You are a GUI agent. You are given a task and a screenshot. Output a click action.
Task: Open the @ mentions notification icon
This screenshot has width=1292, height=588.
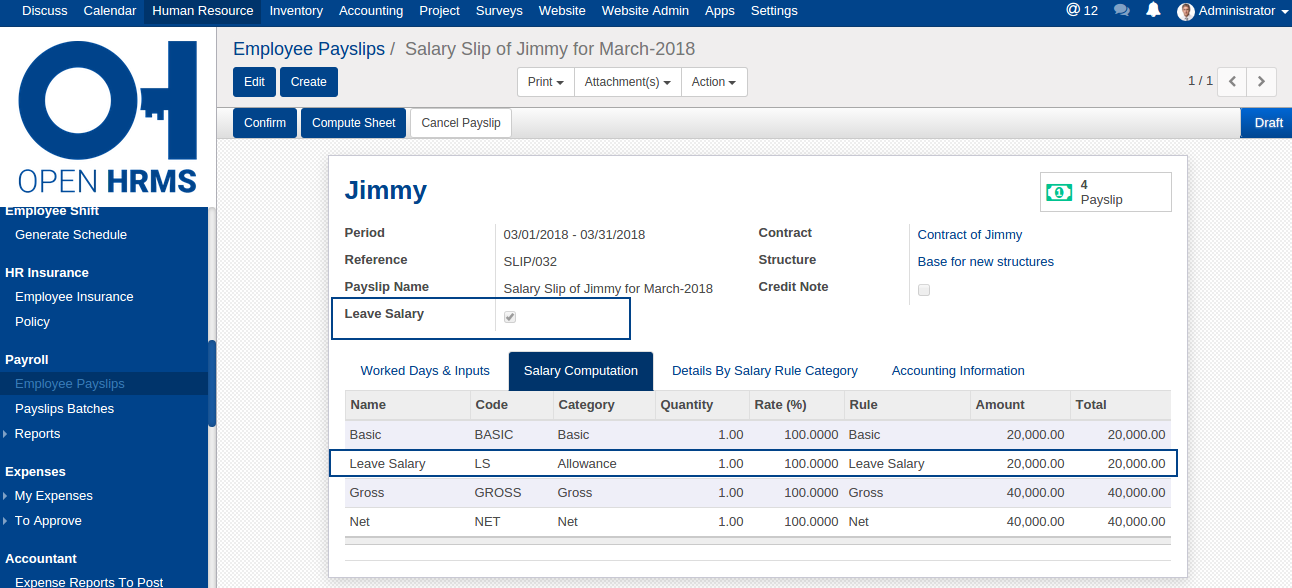pos(1073,11)
